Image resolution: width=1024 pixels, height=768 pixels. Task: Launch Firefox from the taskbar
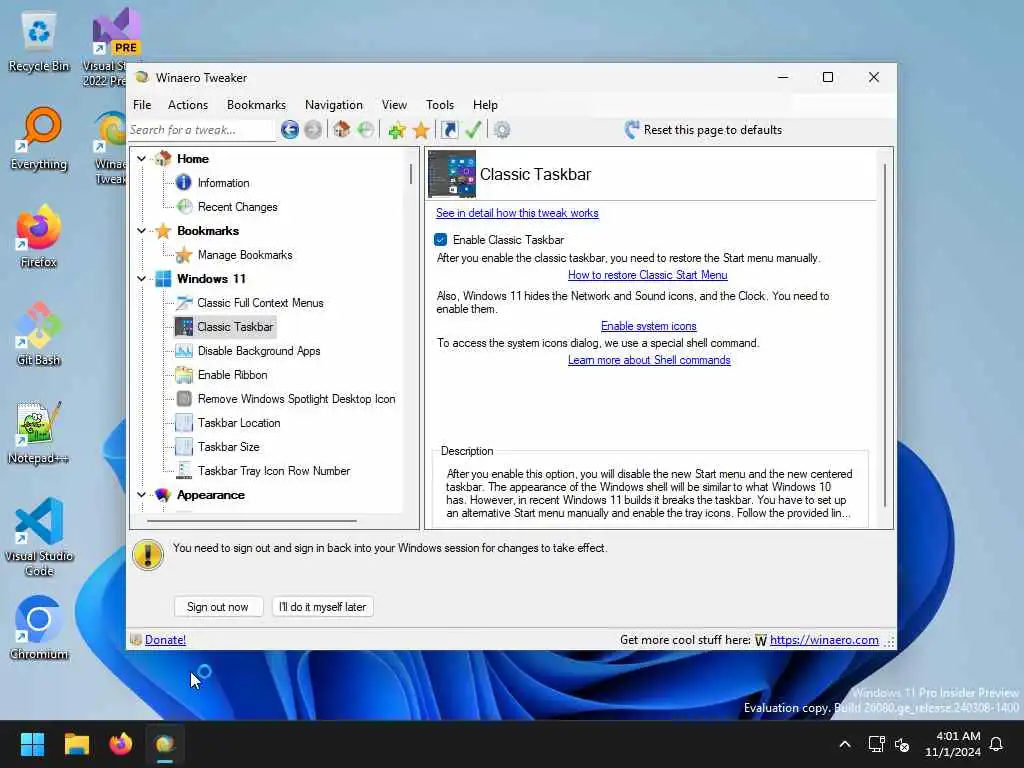121,744
